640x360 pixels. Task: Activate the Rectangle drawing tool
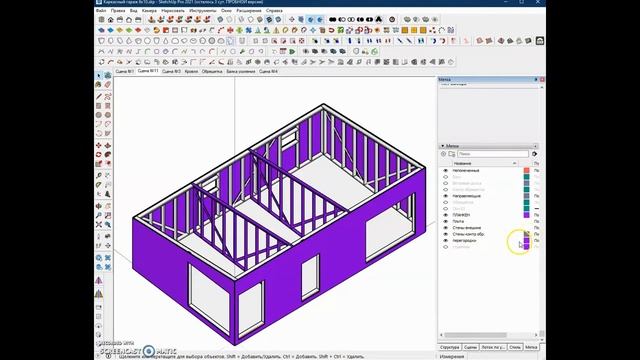(x=99, y=106)
